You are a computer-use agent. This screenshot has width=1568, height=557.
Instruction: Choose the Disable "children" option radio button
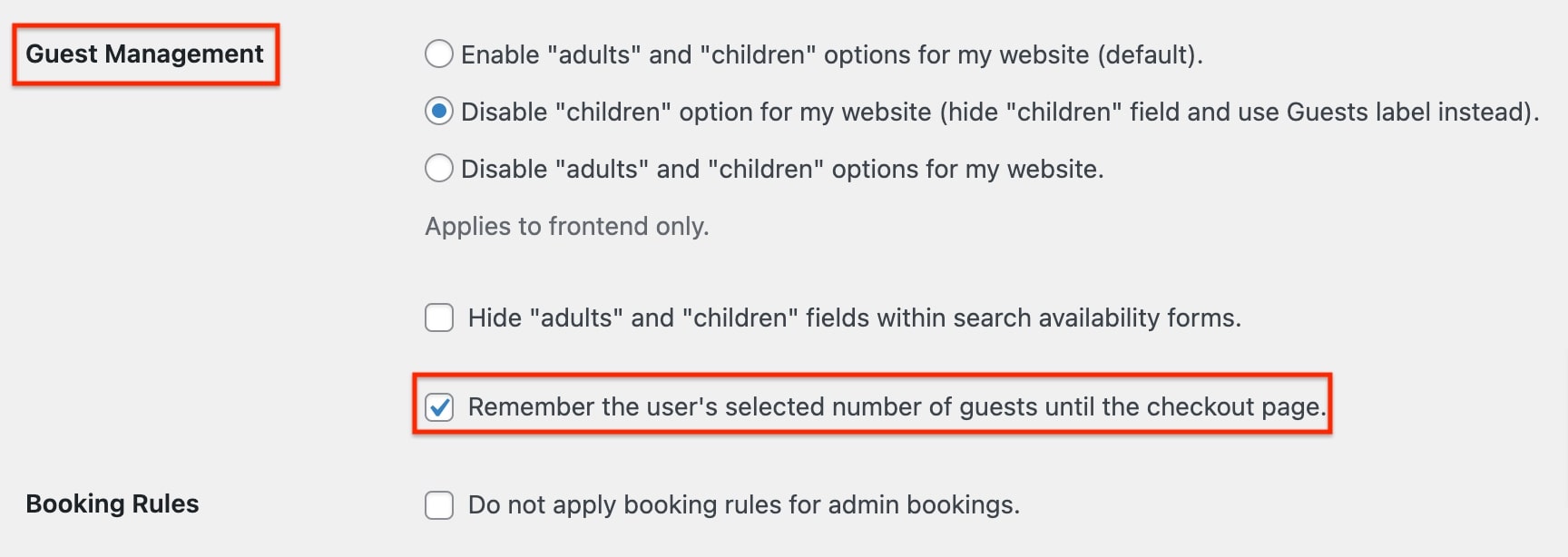pos(439,112)
